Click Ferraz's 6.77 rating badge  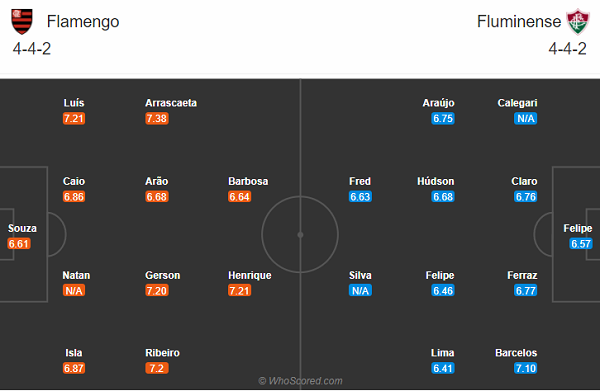[526, 291]
